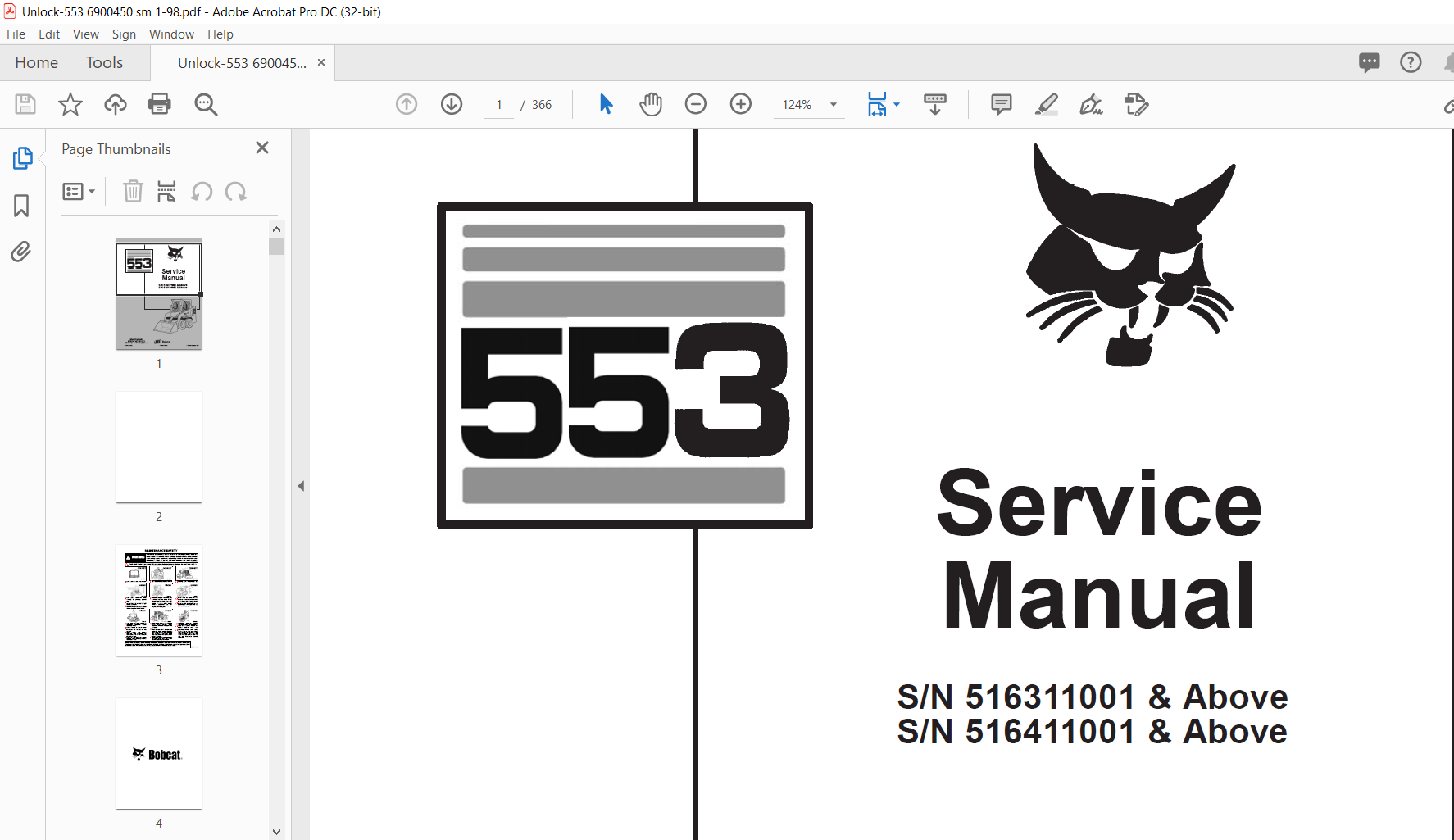Open the page fit options dropdown arrow

(897, 104)
